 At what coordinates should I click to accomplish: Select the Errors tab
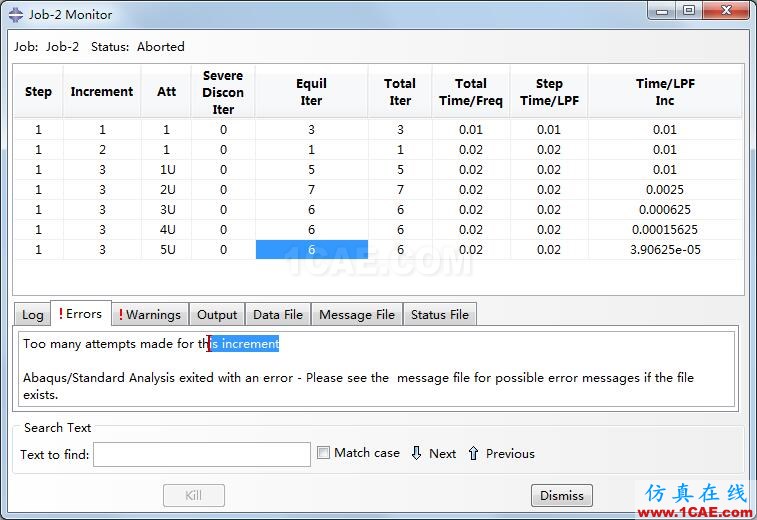pyautogui.click(x=81, y=314)
